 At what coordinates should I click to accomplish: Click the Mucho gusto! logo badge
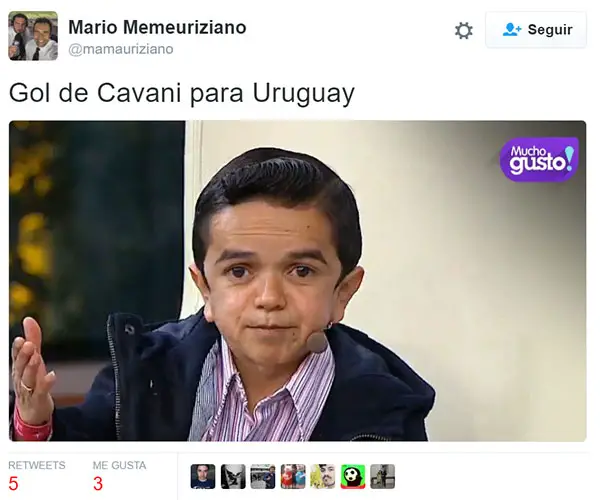(x=539, y=159)
